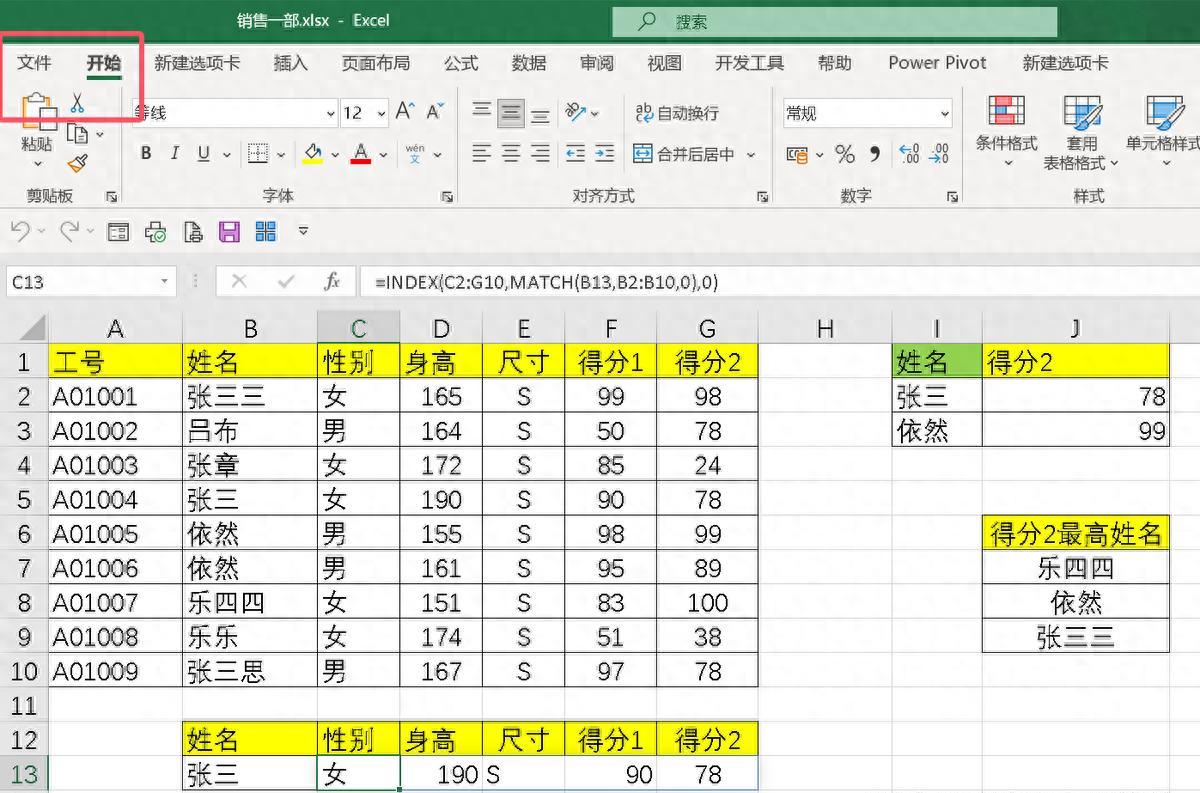Open the Power Pivot tab
This screenshot has width=1200, height=793.
tap(937, 62)
